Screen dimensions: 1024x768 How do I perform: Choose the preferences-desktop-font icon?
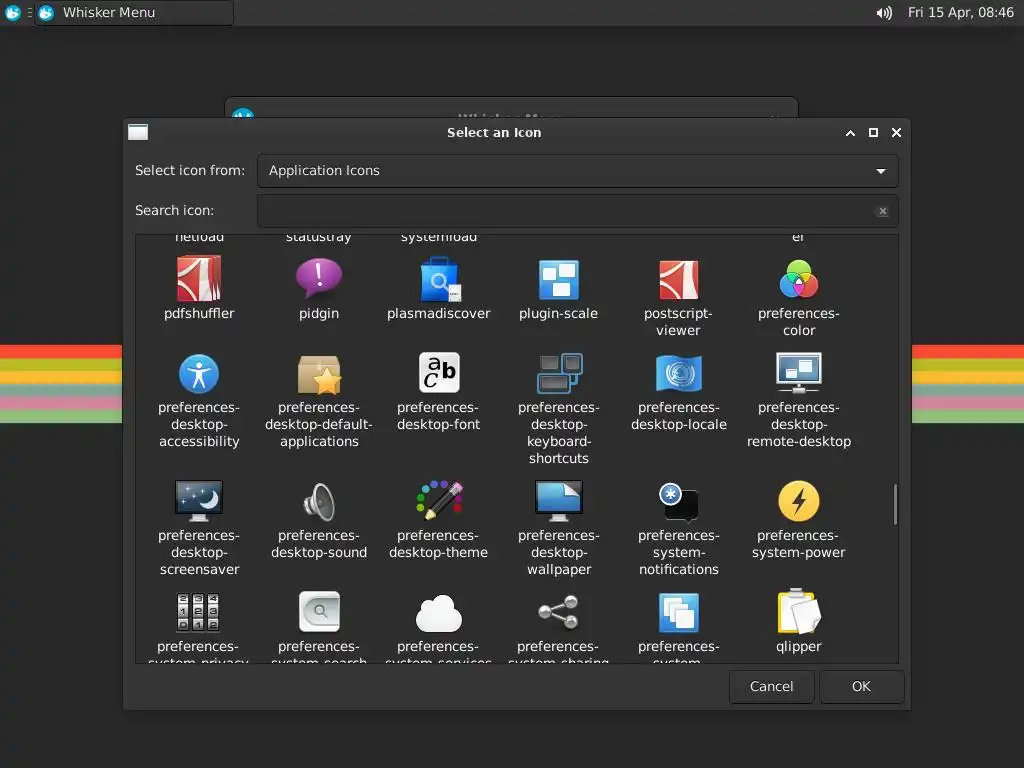(439, 372)
